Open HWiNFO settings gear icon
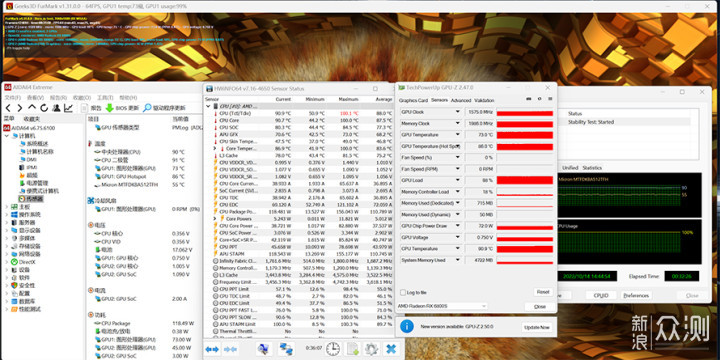Image resolution: width=720 pixels, height=360 pixels. point(371,349)
